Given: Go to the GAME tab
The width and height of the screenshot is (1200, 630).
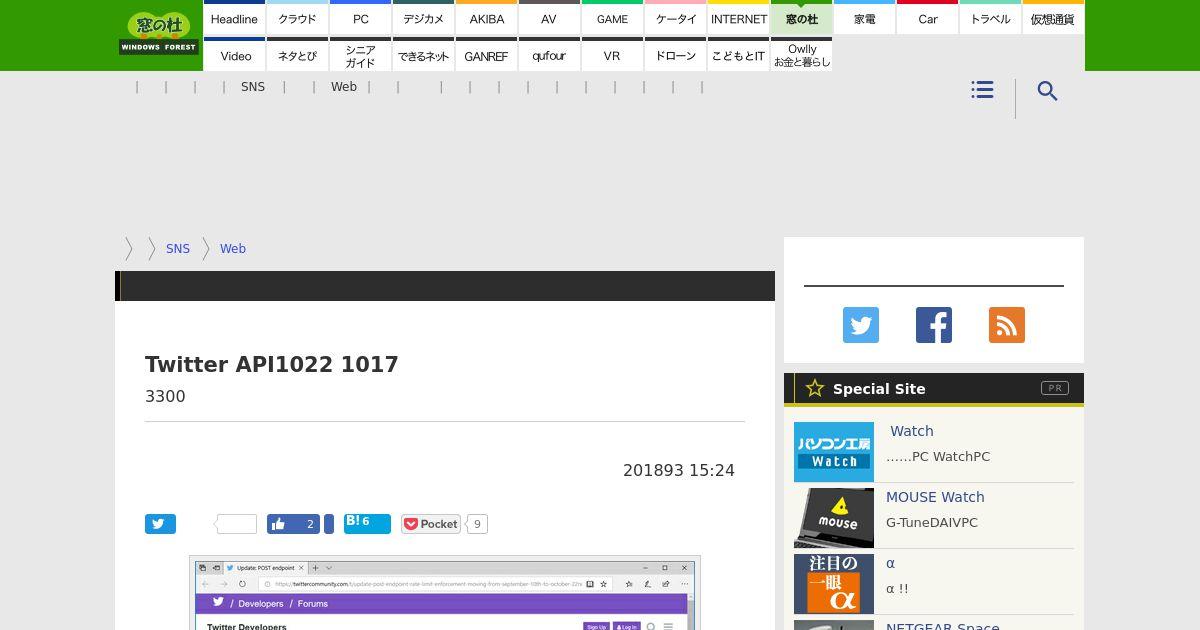Looking at the screenshot, I should 612,19.
